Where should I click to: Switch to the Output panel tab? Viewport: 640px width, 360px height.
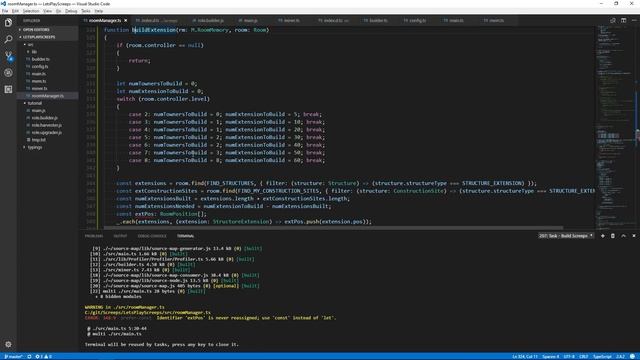point(120,236)
